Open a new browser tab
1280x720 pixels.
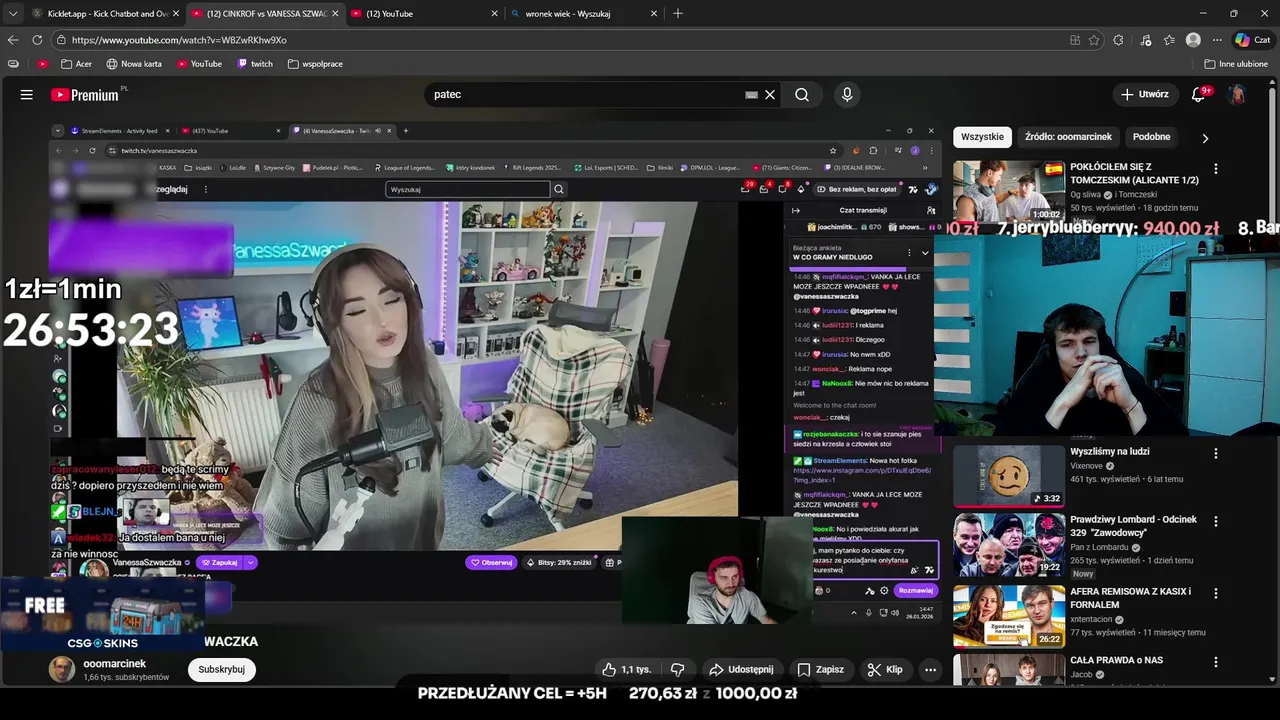click(678, 13)
